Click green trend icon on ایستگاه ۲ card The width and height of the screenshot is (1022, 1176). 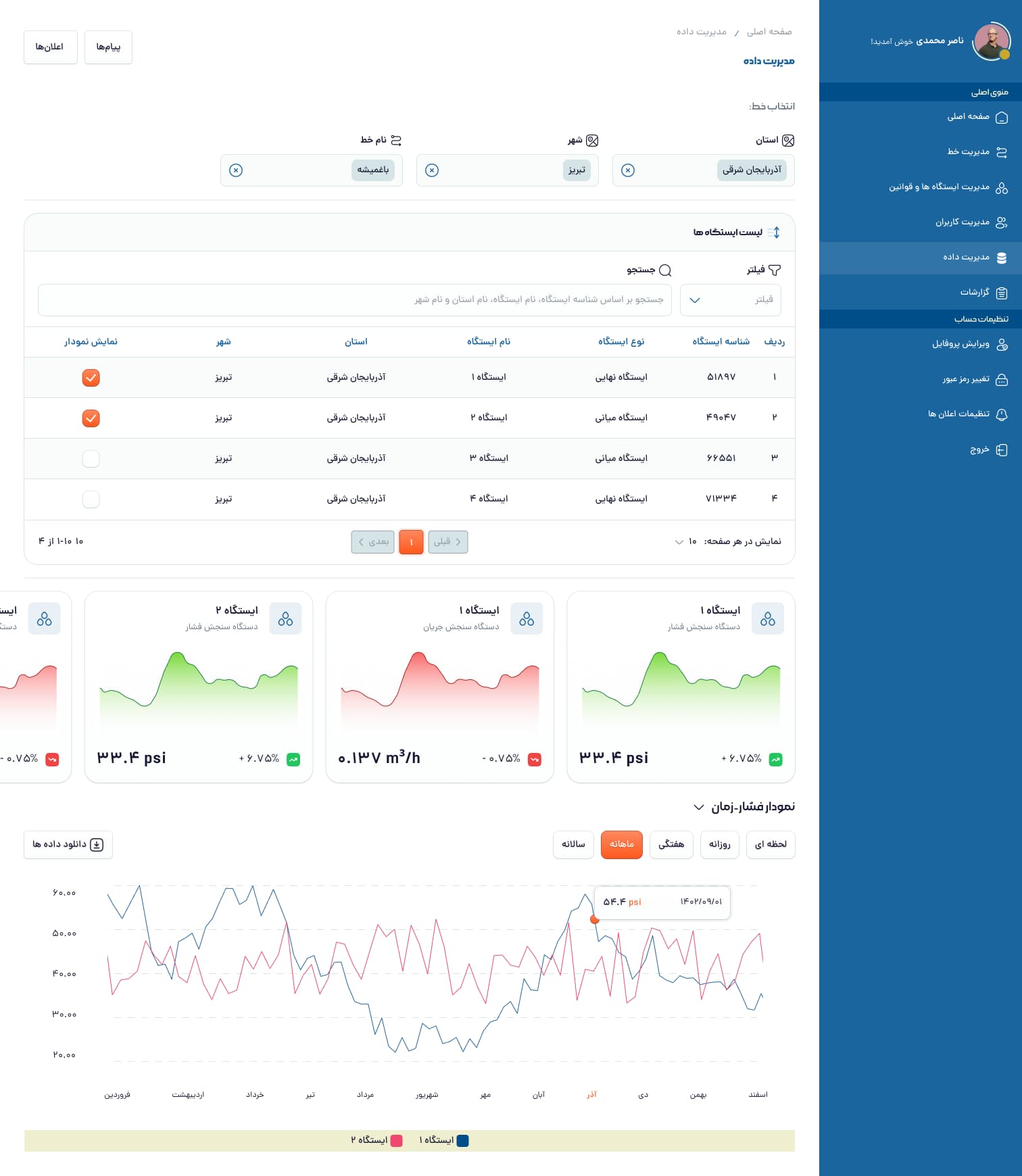pos(293,760)
